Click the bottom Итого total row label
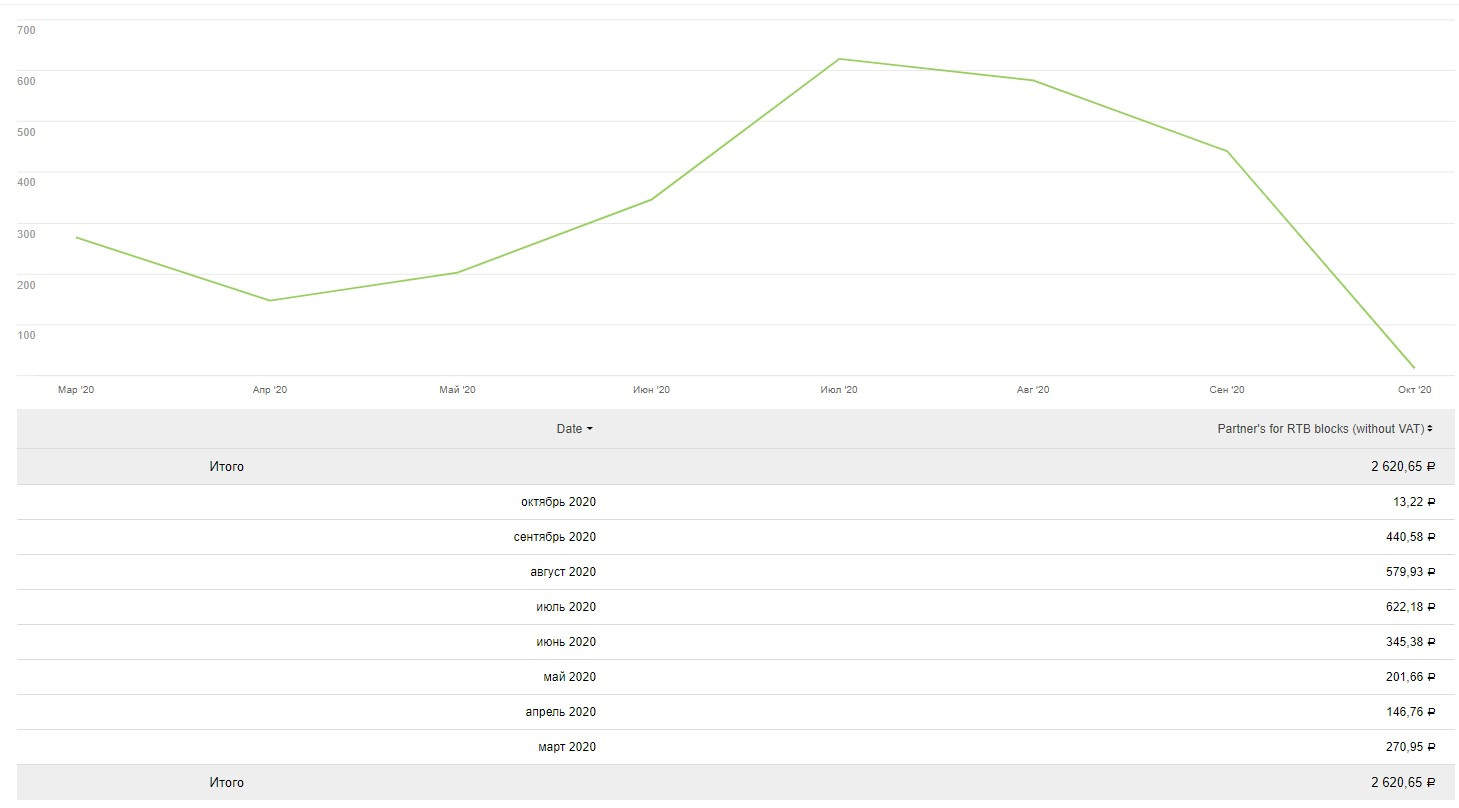1459x808 pixels. click(x=226, y=783)
